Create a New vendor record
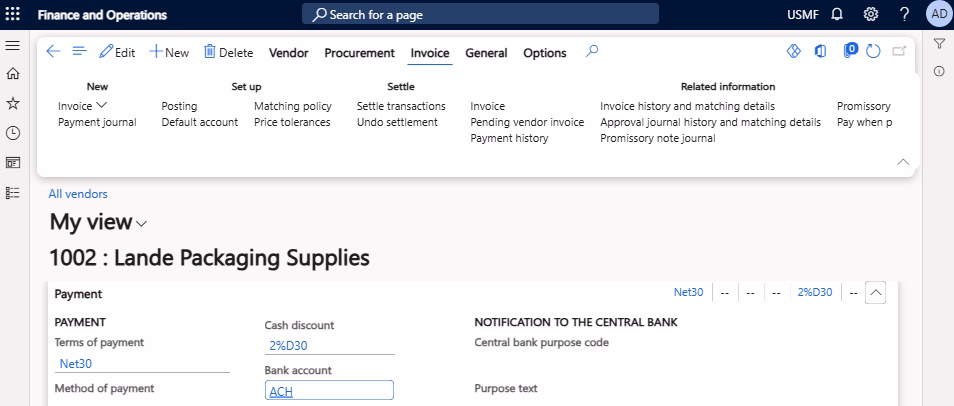 [x=169, y=52]
